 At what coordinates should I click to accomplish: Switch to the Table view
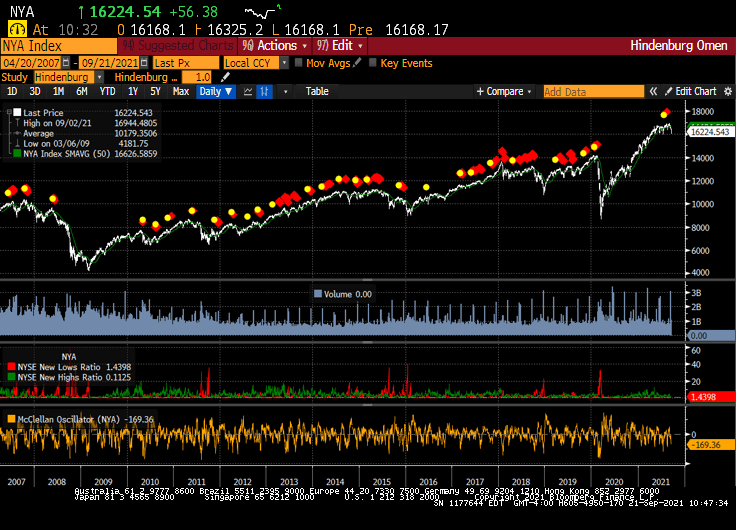click(x=316, y=91)
